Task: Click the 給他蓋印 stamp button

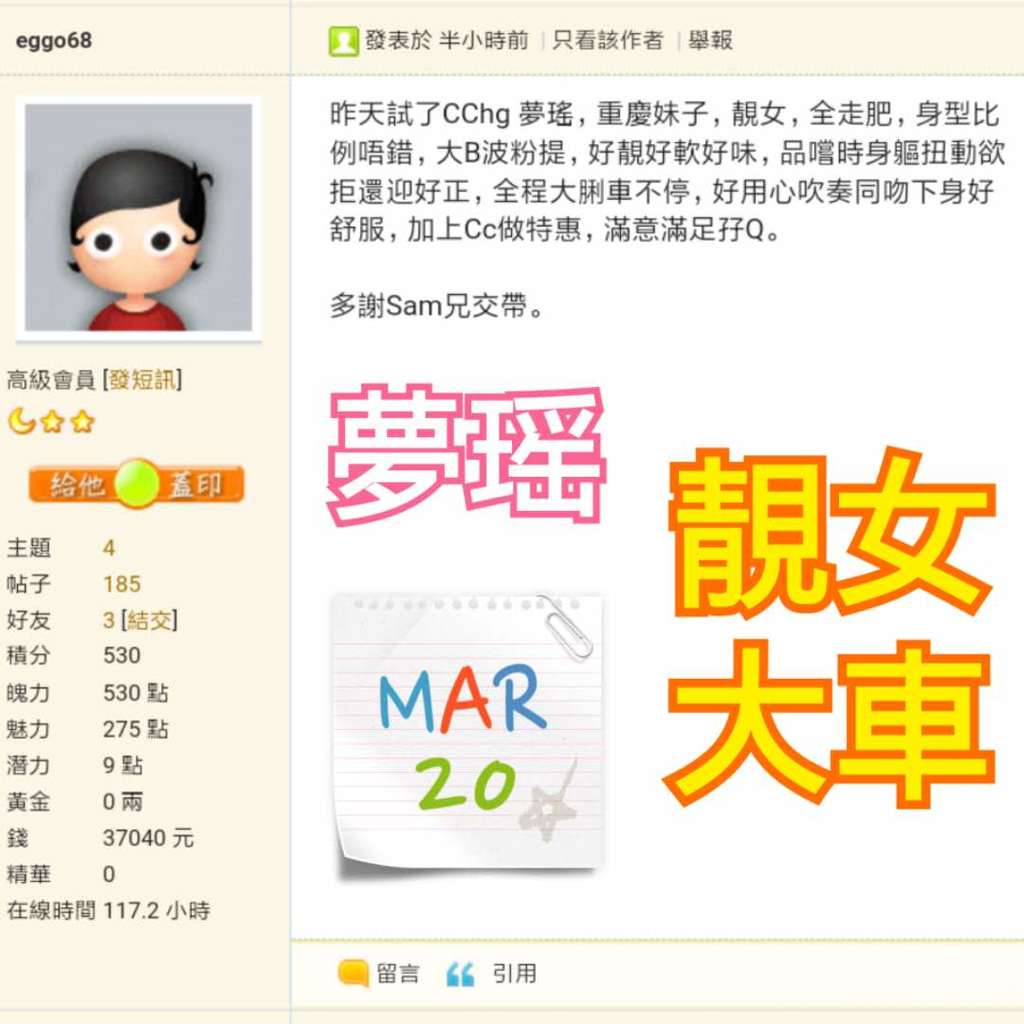Action: click(136, 484)
